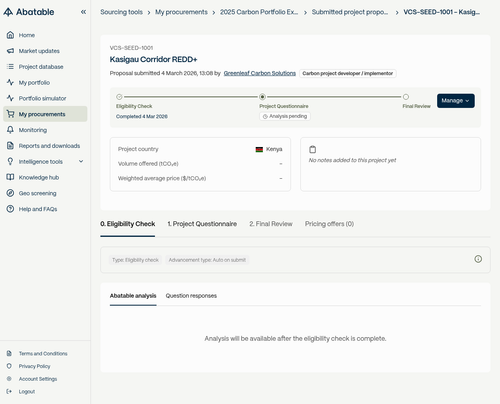The width and height of the screenshot is (500, 404).
Task: Click the Carbon project developer / implementor tag
Action: [348, 73]
